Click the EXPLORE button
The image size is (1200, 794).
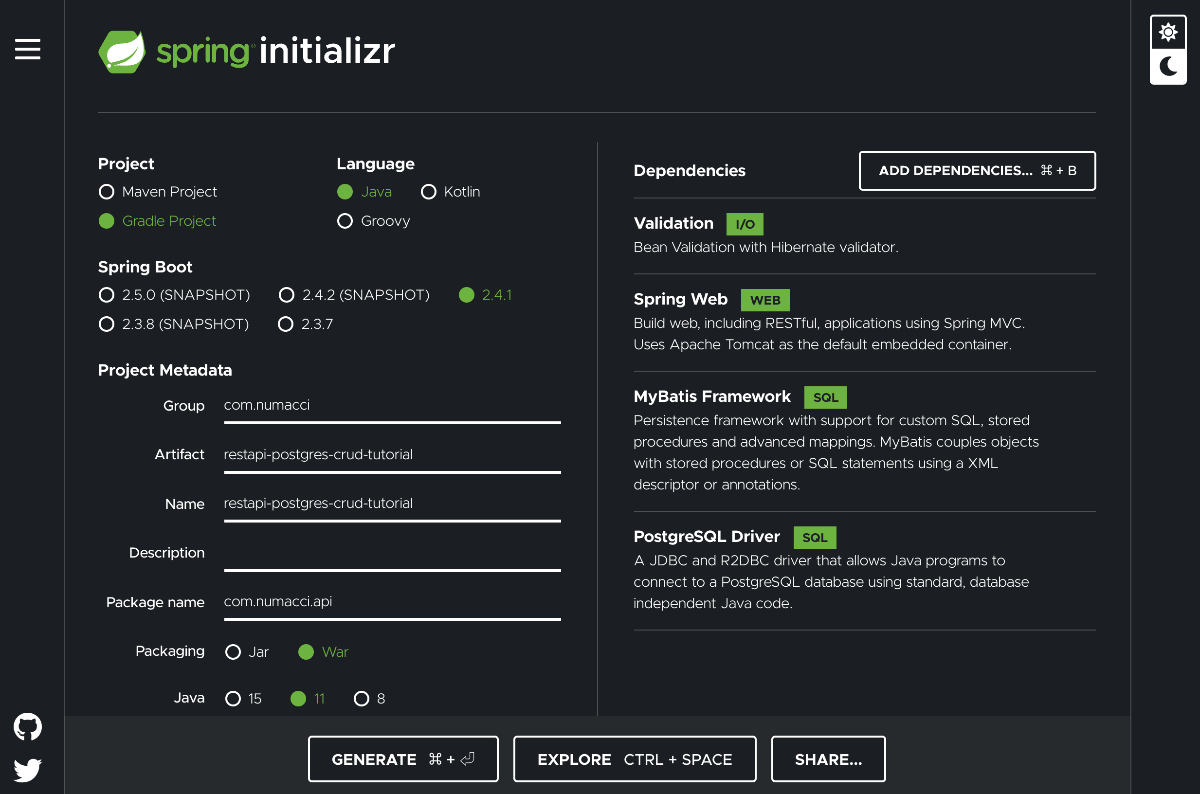click(x=635, y=759)
